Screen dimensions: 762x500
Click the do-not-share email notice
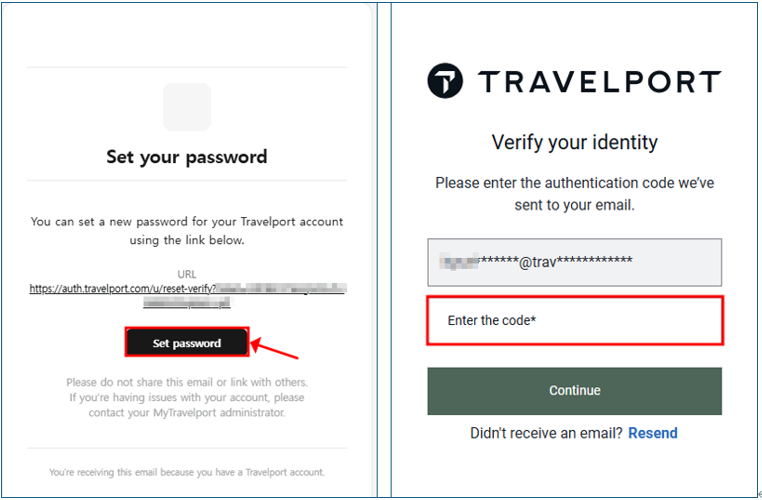[187, 397]
